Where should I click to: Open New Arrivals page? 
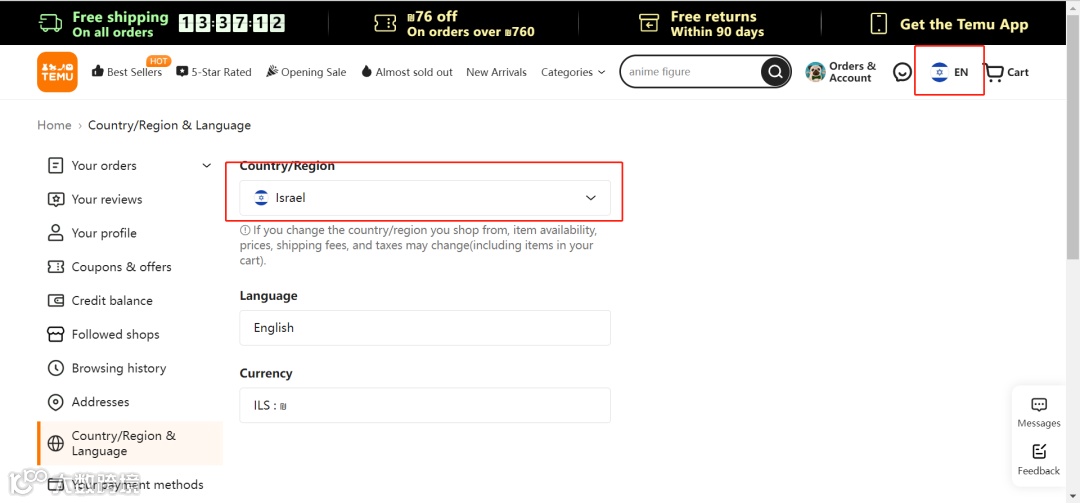[497, 72]
